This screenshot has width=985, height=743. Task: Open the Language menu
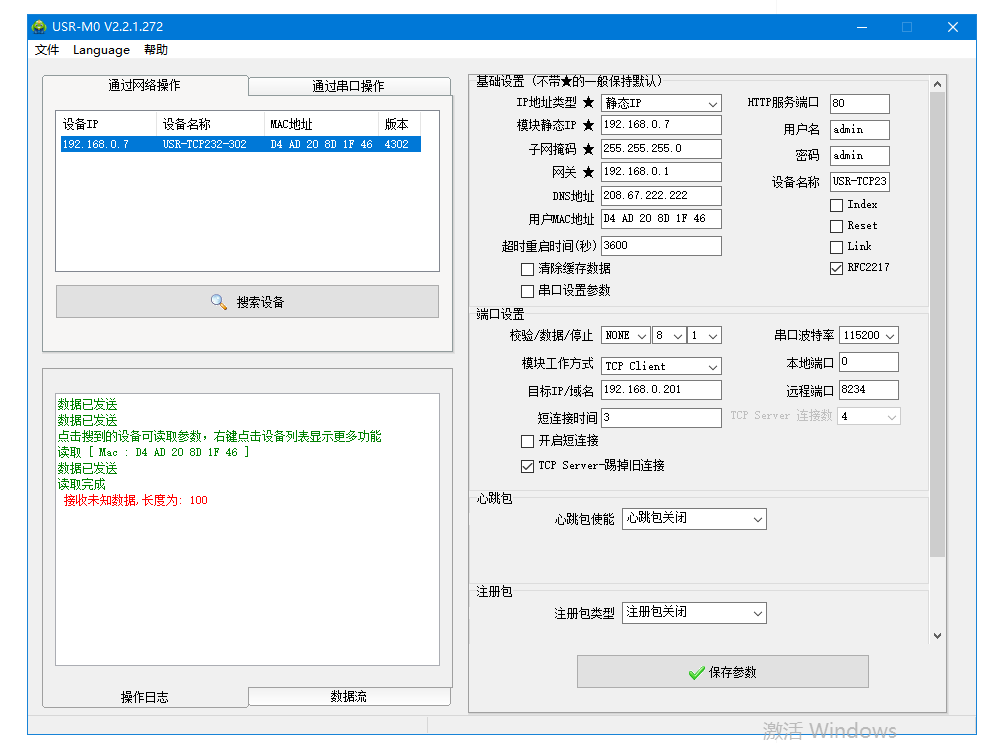pyautogui.click(x=101, y=50)
